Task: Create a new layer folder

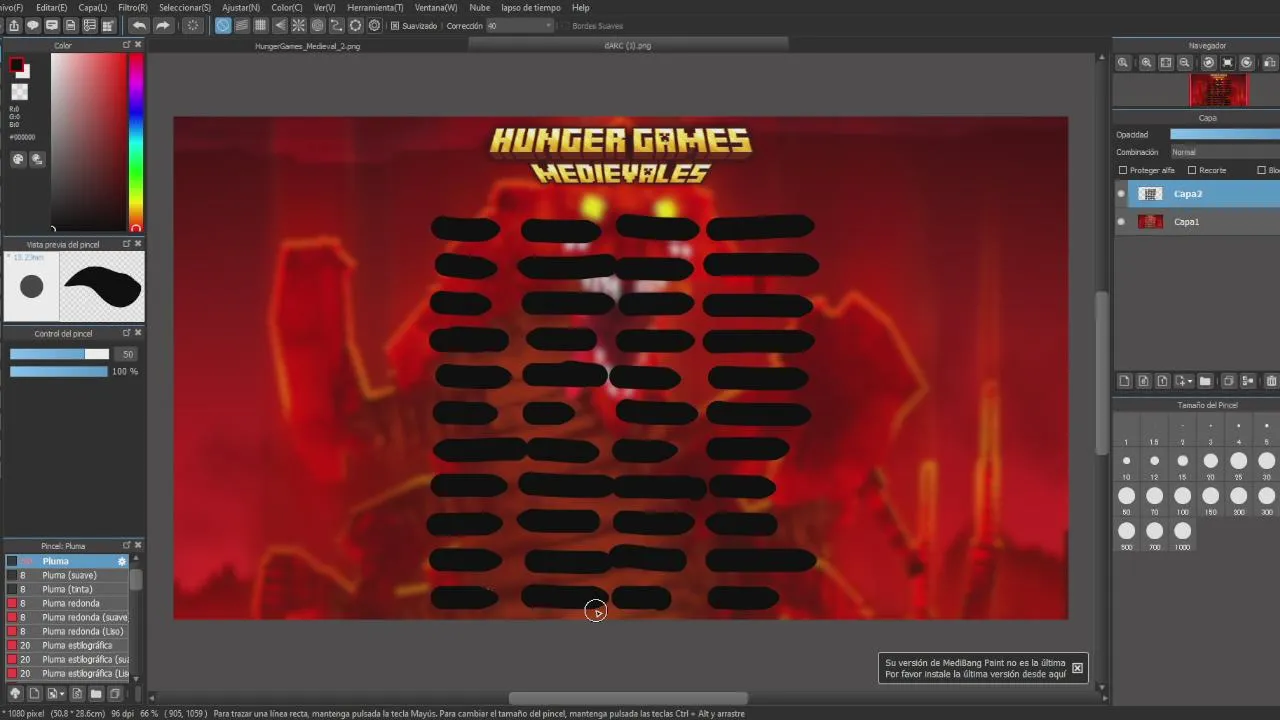Action: pos(1205,381)
